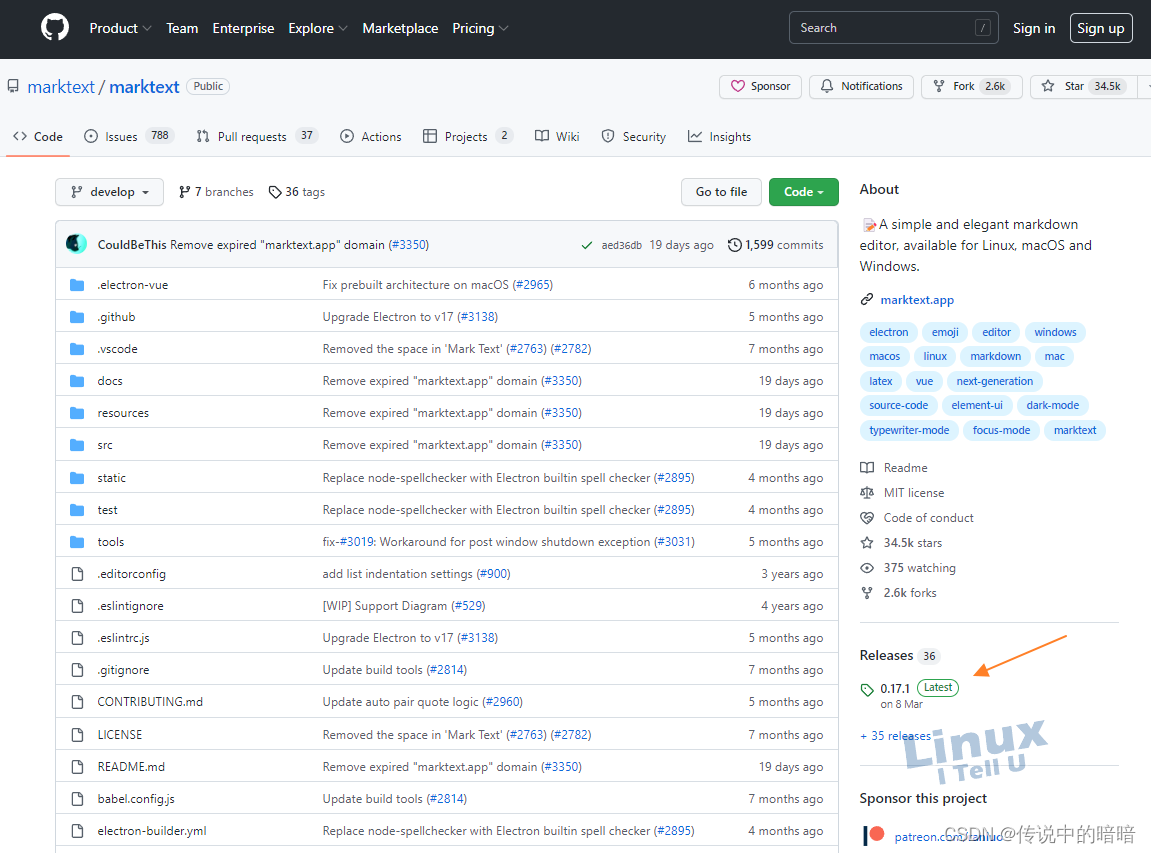
Task: Open the Insights tab
Action: (x=719, y=137)
